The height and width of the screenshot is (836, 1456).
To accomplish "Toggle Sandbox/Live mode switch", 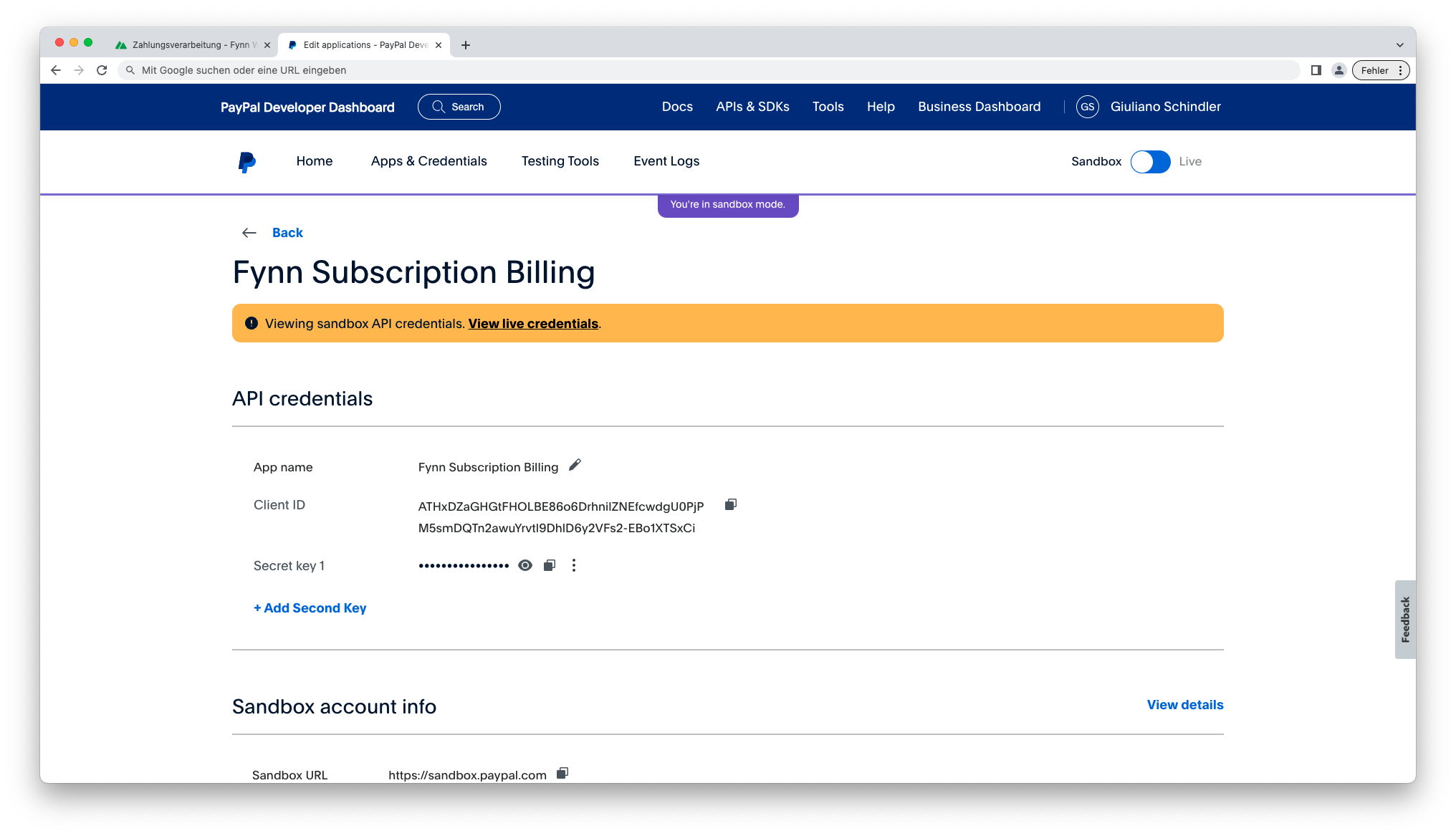I will click(x=1150, y=161).
